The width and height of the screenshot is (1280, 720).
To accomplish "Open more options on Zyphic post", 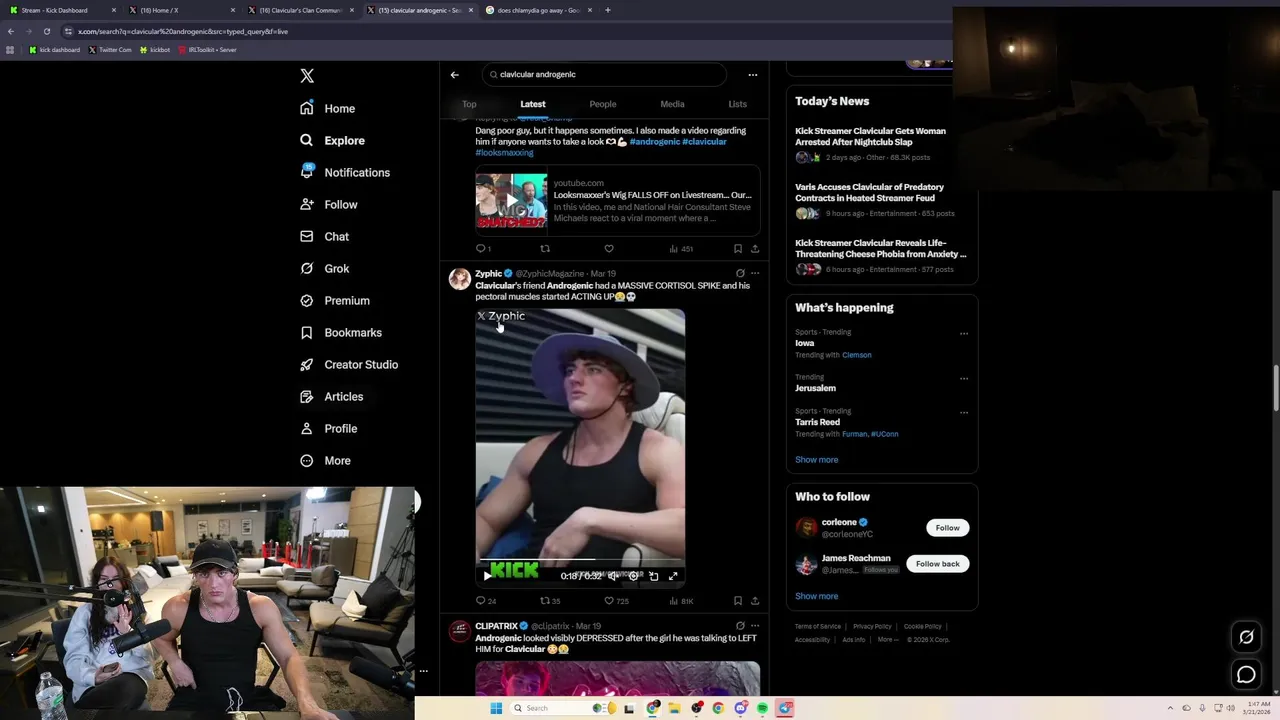I will (755, 273).
